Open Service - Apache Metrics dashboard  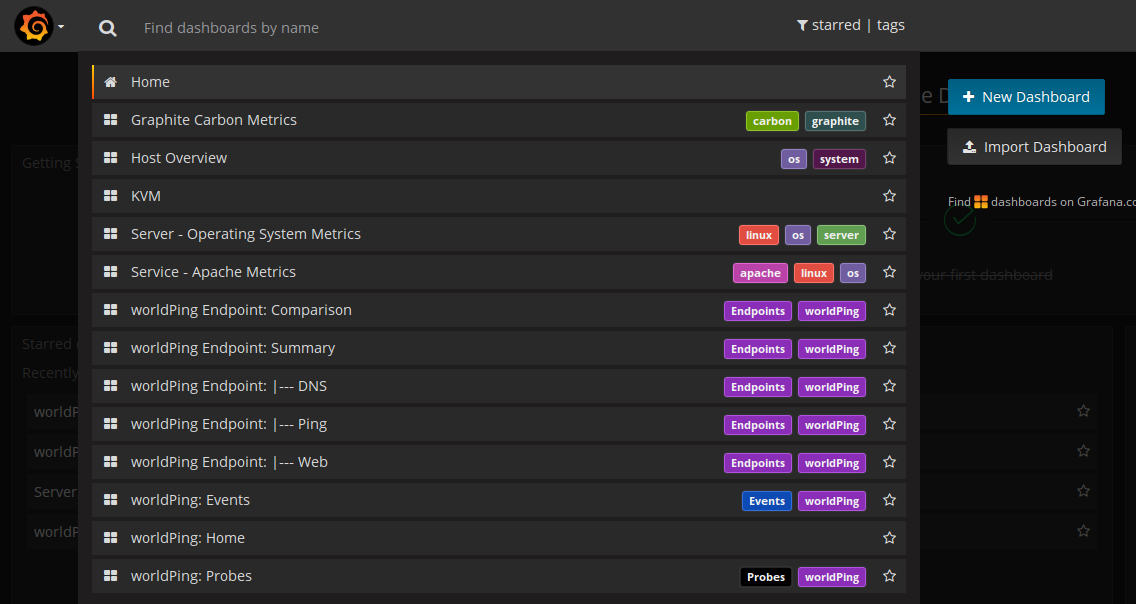click(498, 272)
